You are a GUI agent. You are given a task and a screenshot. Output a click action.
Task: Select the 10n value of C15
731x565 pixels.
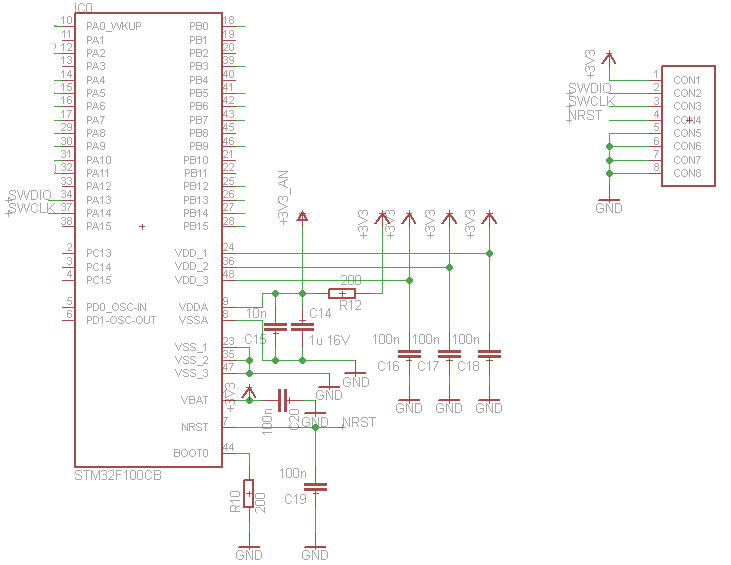[256, 313]
